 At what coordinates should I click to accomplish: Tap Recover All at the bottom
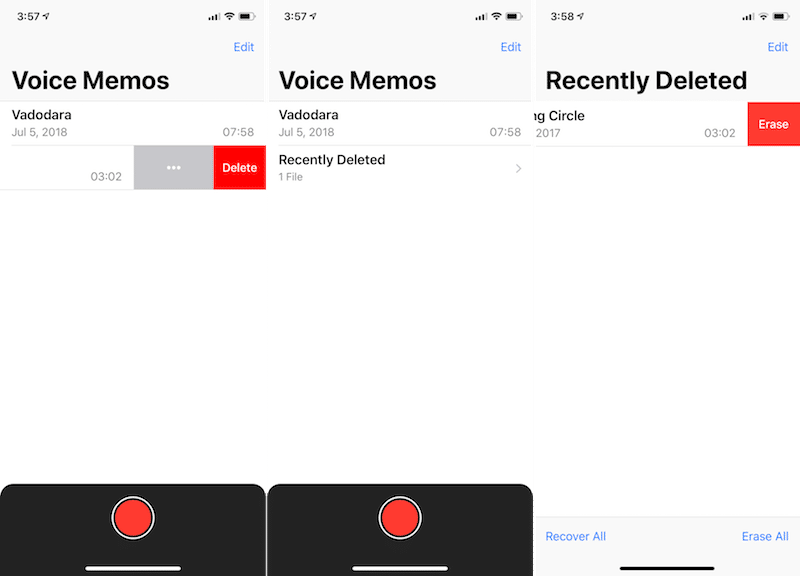tap(575, 536)
